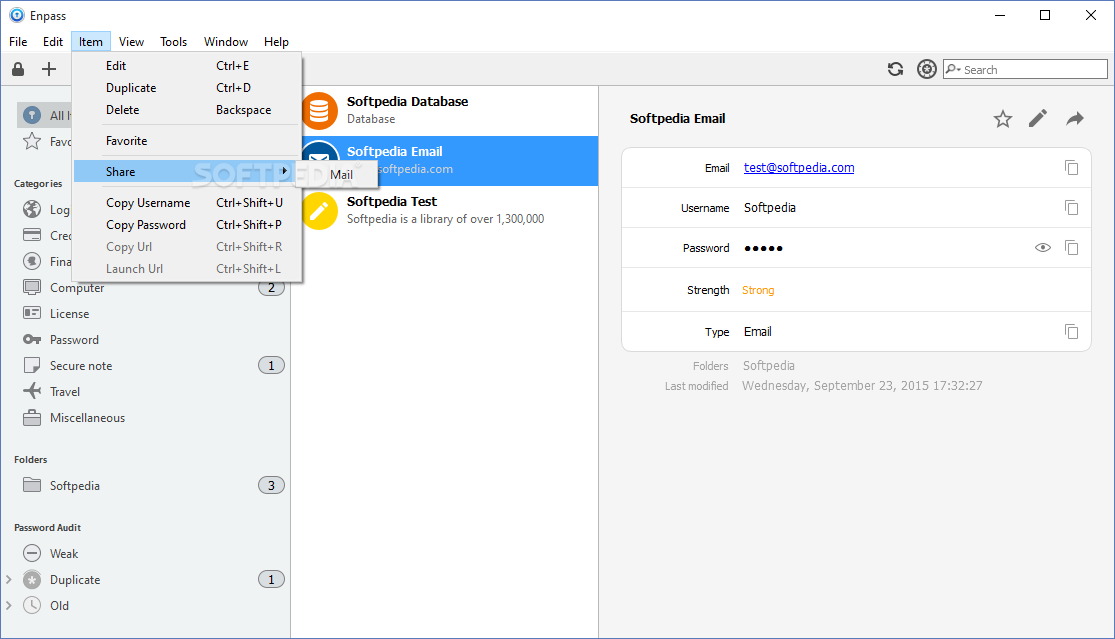Select Miscellaneous category briefcase icon

(x=32, y=417)
